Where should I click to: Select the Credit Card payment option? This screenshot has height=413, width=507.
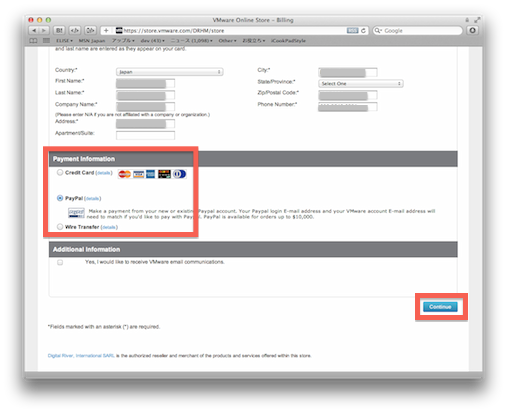(x=60, y=172)
